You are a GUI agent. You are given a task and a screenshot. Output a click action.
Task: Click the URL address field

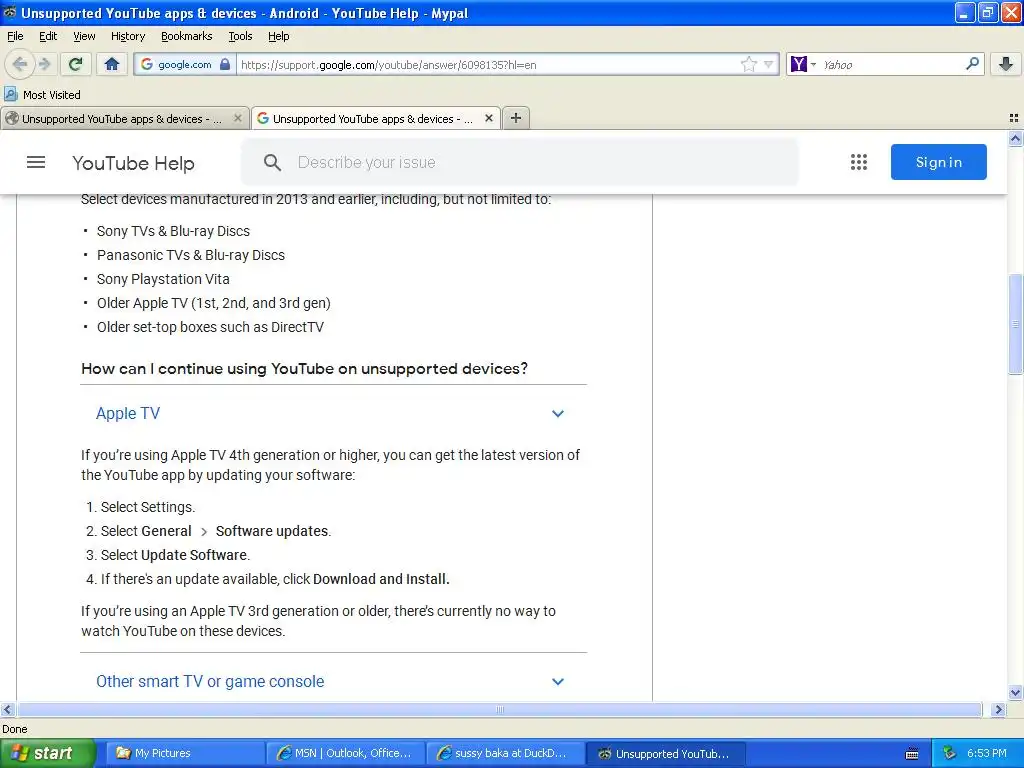pyautogui.click(x=487, y=65)
